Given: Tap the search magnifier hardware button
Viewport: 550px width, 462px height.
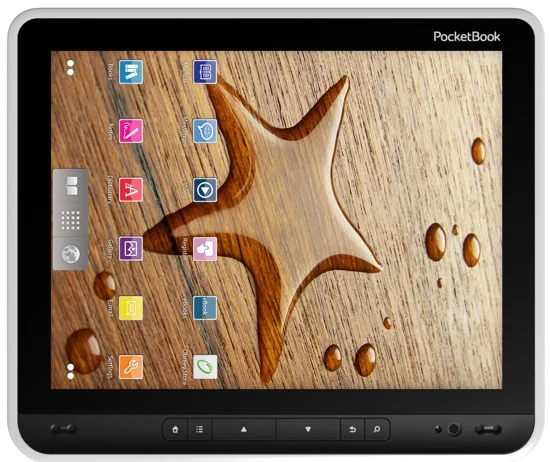Looking at the screenshot, I should [377, 429].
